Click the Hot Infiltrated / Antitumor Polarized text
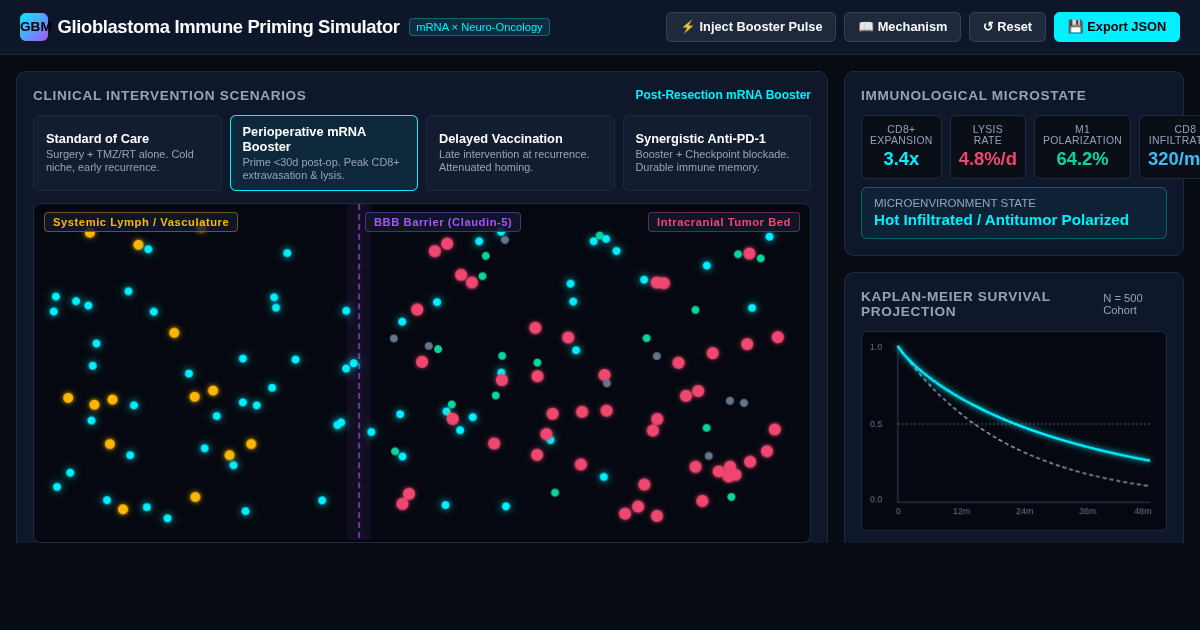This screenshot has width=1200, height=630. pyautogui.click(x=1001, y=220)
